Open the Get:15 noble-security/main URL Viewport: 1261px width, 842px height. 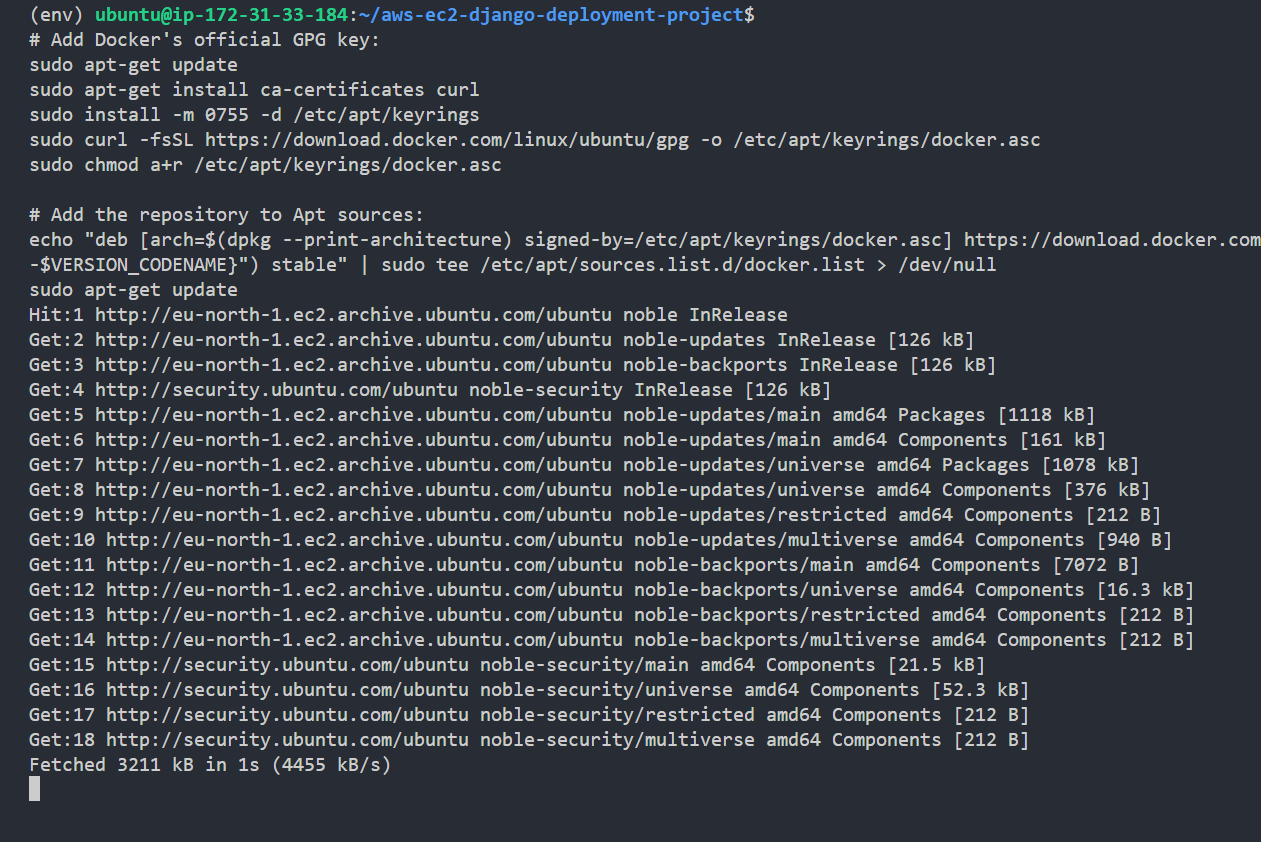point(287,665)
